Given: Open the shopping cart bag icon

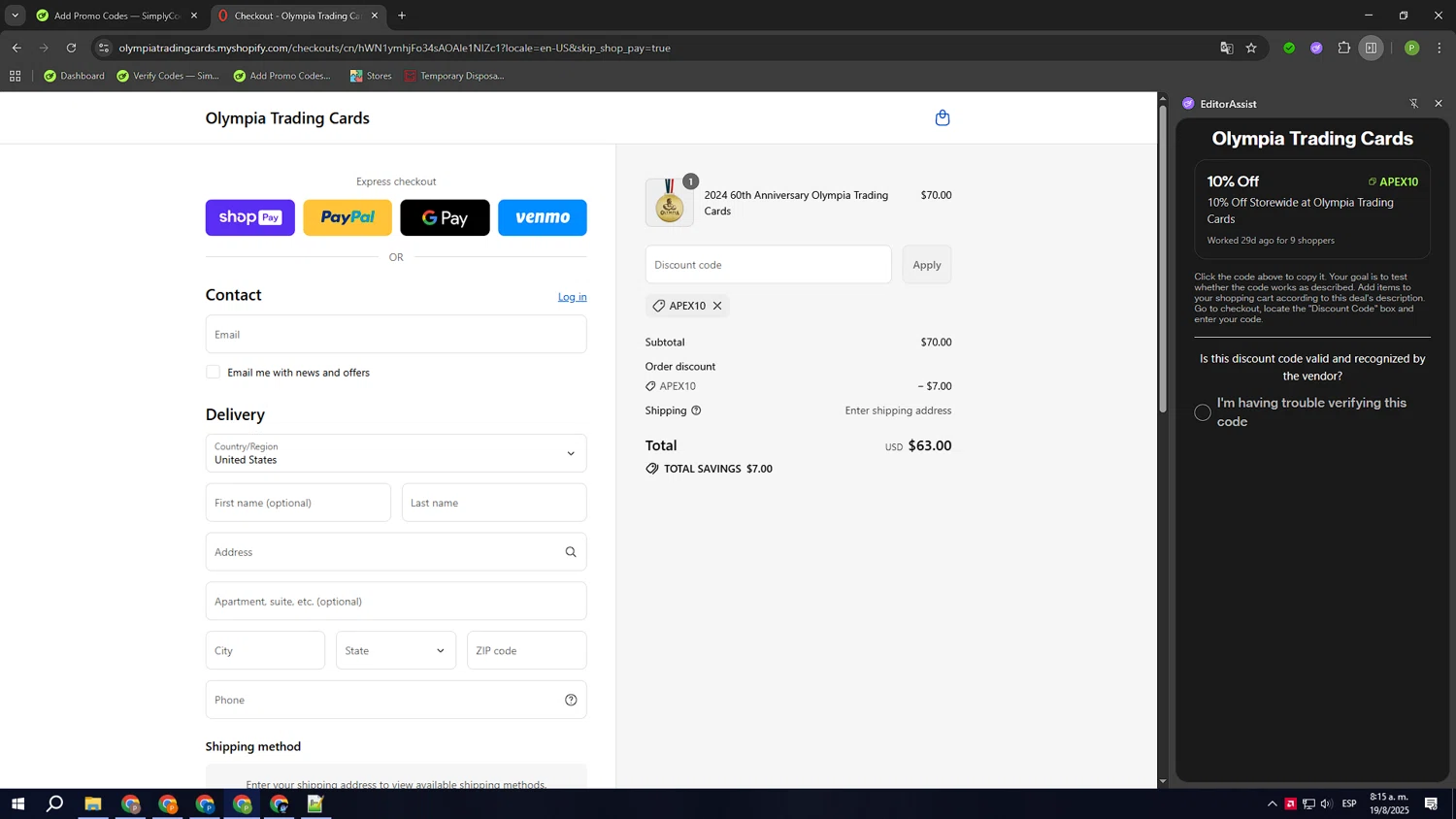Looking at the screenshot, I should pyautogui.click(x=942, y=117).
